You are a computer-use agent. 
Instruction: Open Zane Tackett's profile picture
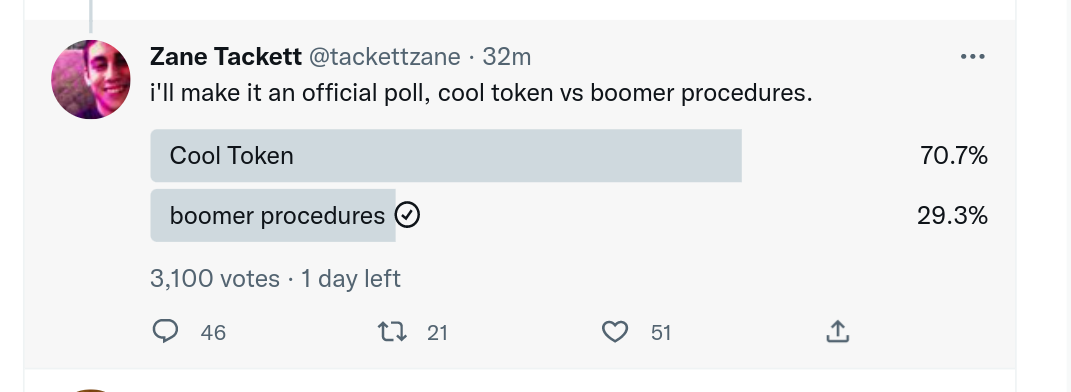point(91,79)
